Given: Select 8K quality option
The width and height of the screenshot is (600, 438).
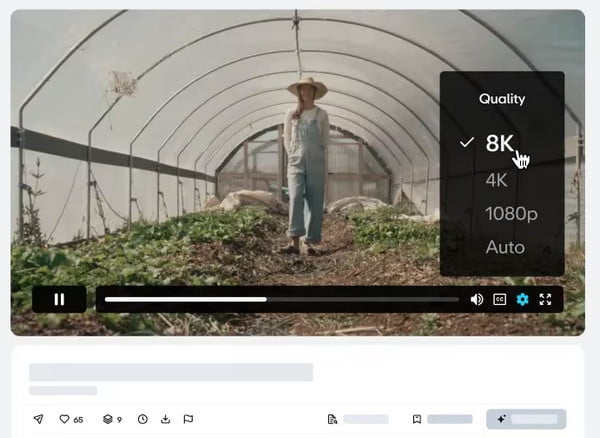Looking at the screenshot, I should [499, 143].
